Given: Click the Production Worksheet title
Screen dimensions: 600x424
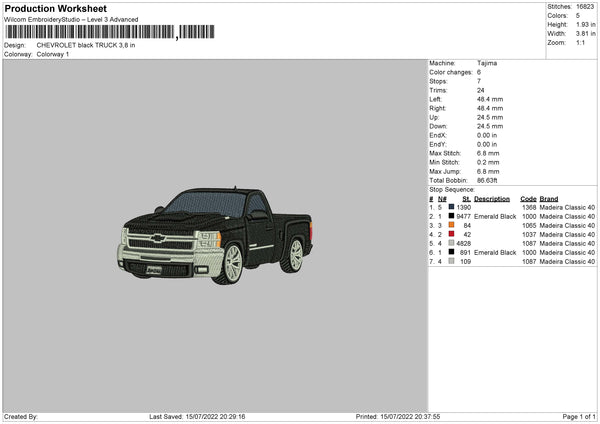Looking at the screenshot, I should (55, 8).
